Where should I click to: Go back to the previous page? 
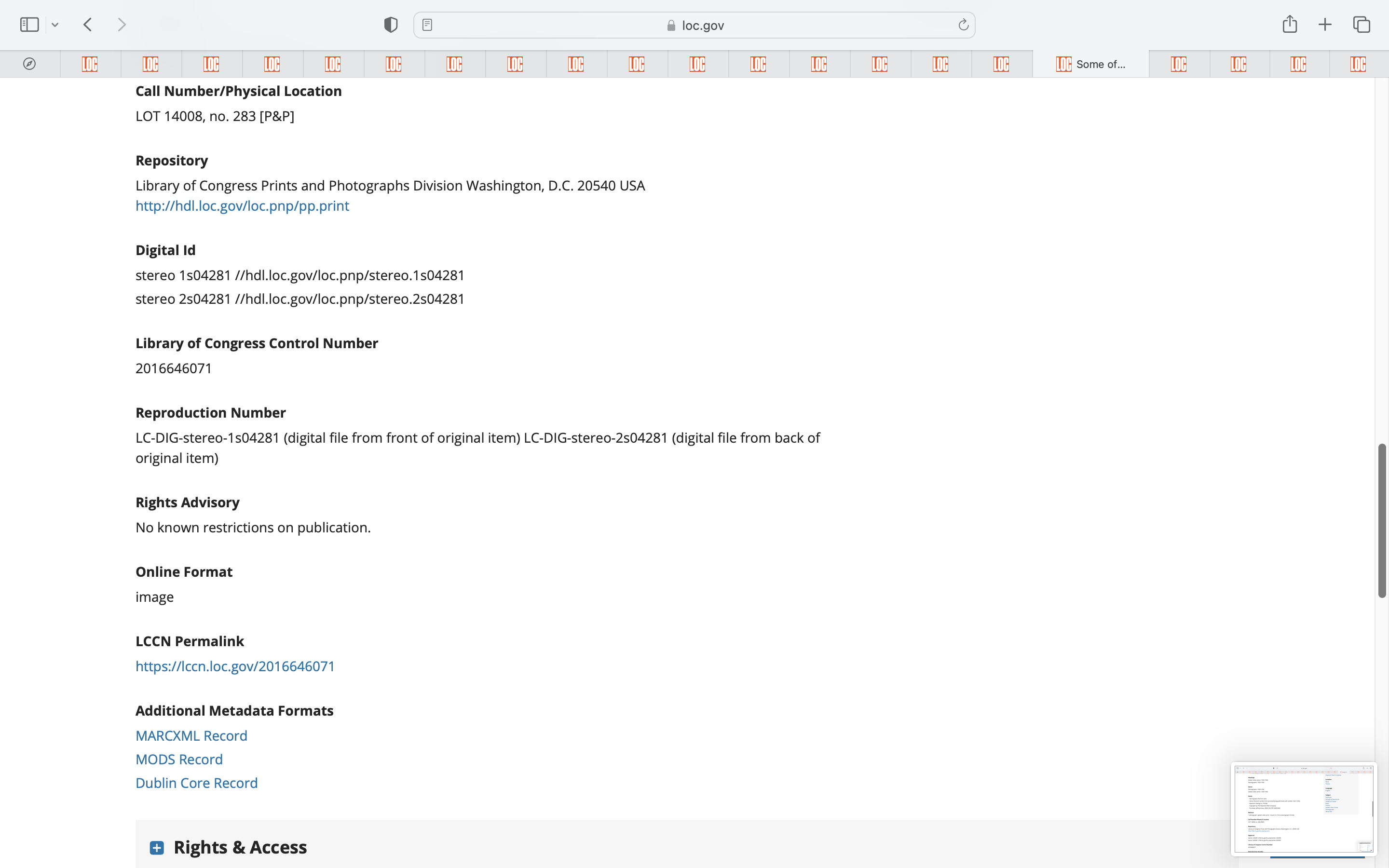(x=88, y=25)
